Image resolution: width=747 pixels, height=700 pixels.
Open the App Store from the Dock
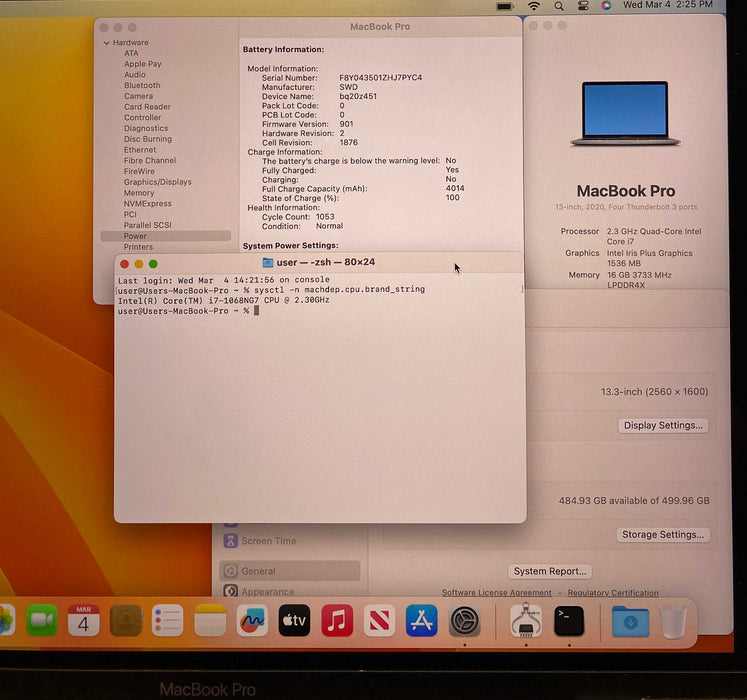(x=422, y=620)
